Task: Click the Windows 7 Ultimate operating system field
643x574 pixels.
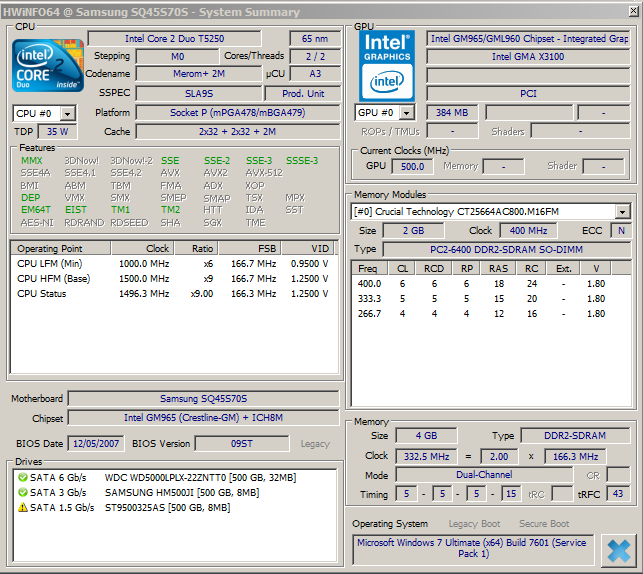Action: (473, 548)
